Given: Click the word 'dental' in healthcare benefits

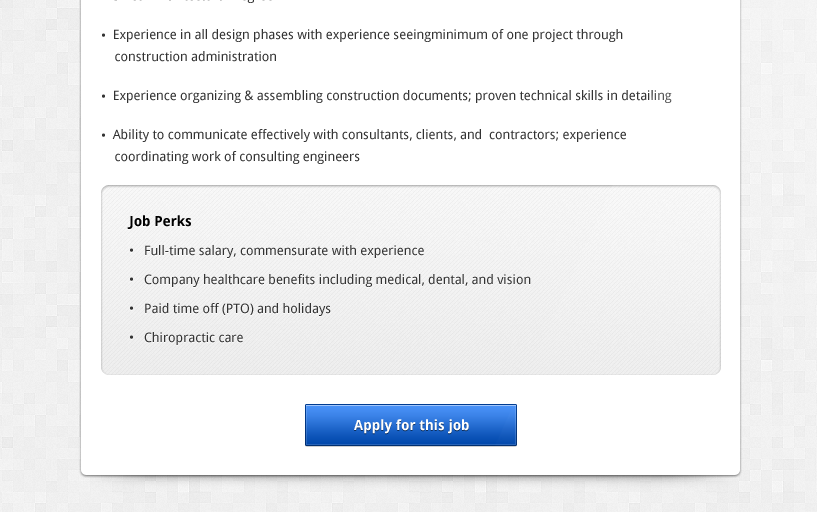Looking at the screenshot, I should (446, 280).
